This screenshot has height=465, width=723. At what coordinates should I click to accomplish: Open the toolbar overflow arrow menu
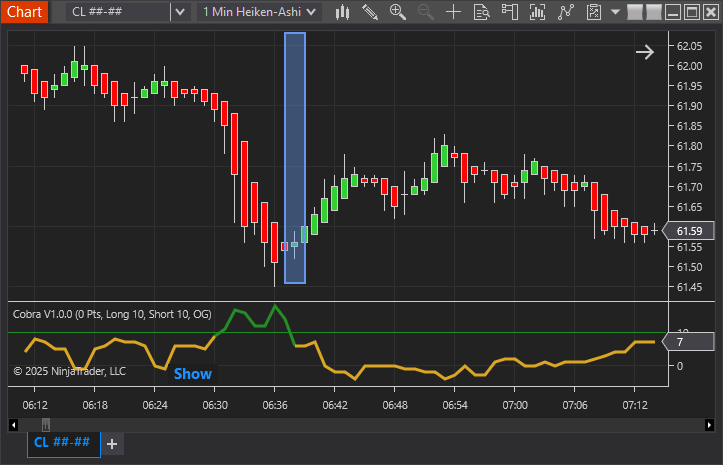(x=615, y=12)
